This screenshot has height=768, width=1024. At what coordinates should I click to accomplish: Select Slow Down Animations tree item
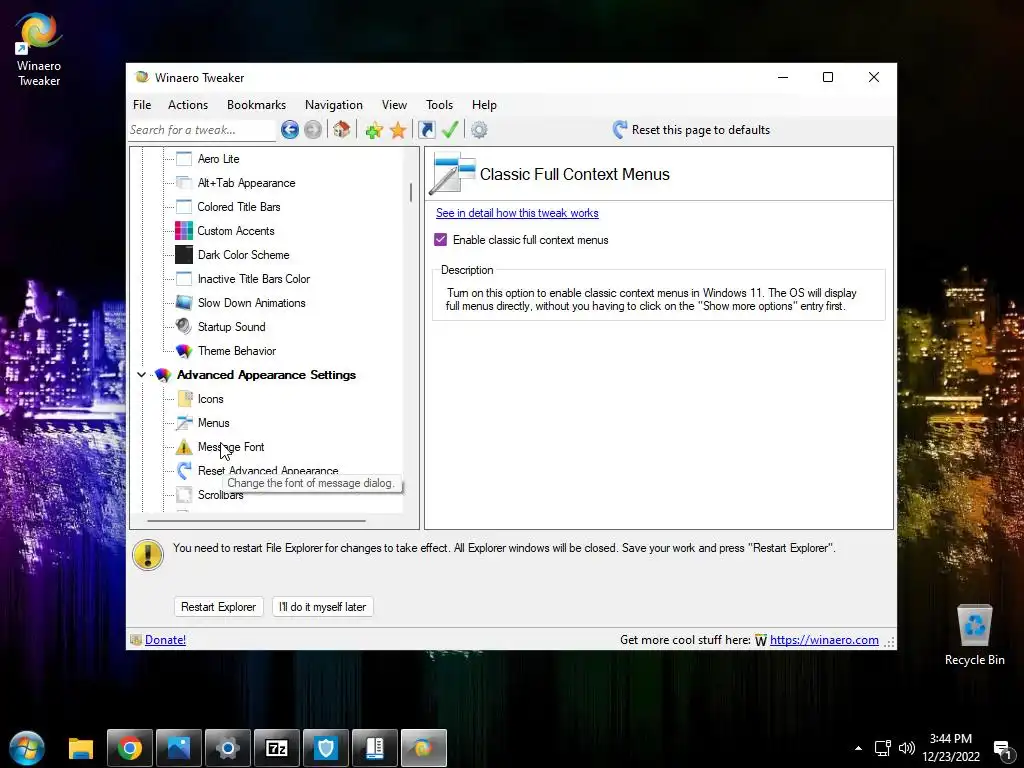(252, 303)
